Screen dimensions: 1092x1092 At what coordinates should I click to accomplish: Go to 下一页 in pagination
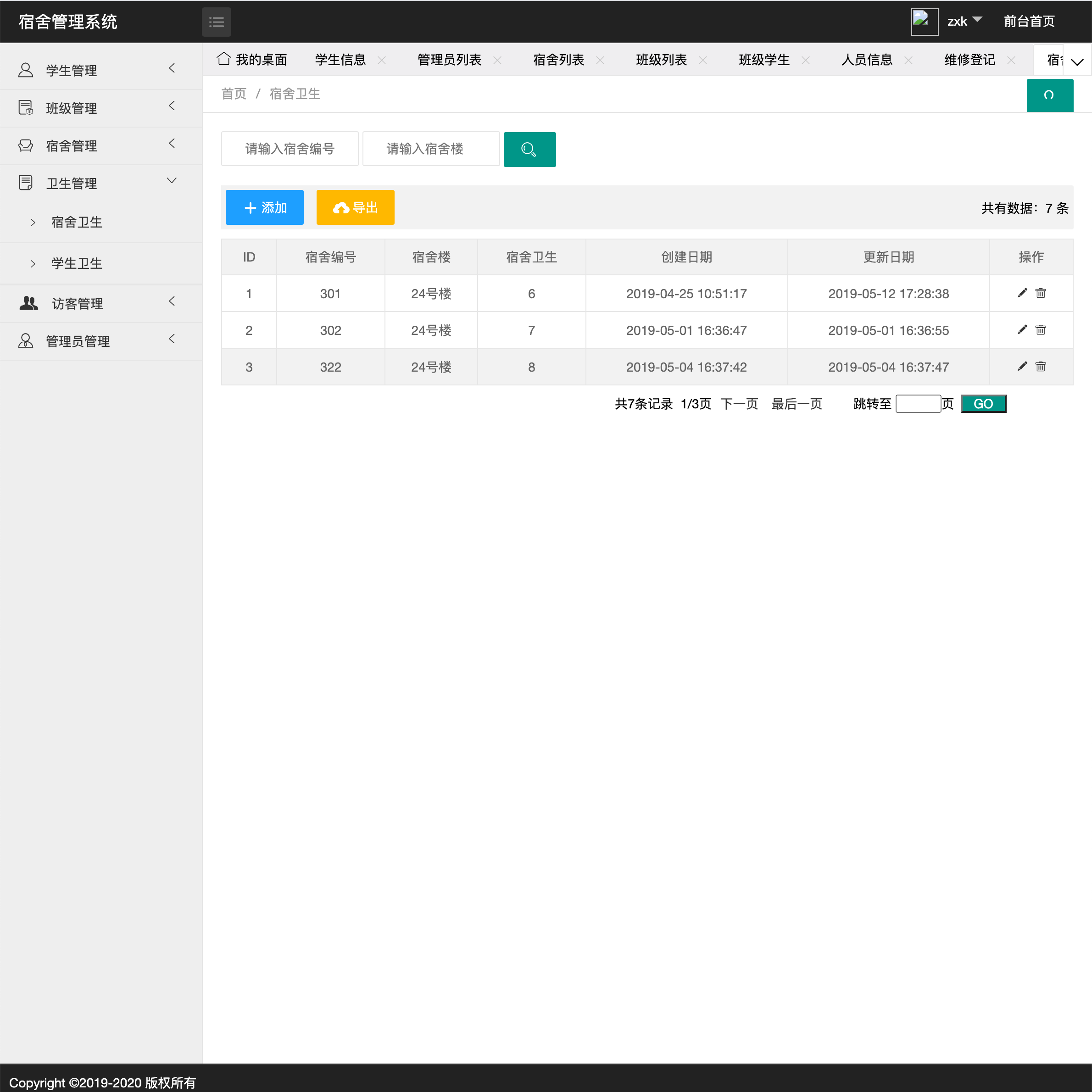739,404
